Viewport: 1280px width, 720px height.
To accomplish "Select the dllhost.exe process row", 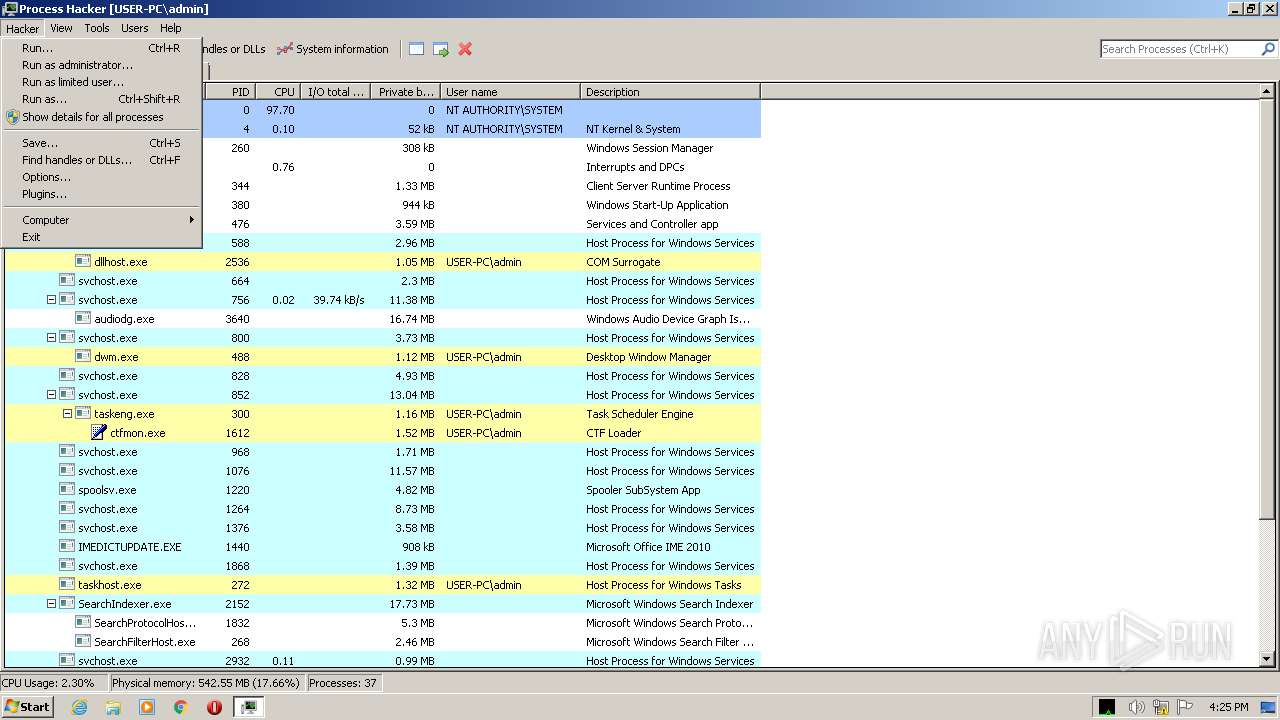I will click(x=383, y=262).
